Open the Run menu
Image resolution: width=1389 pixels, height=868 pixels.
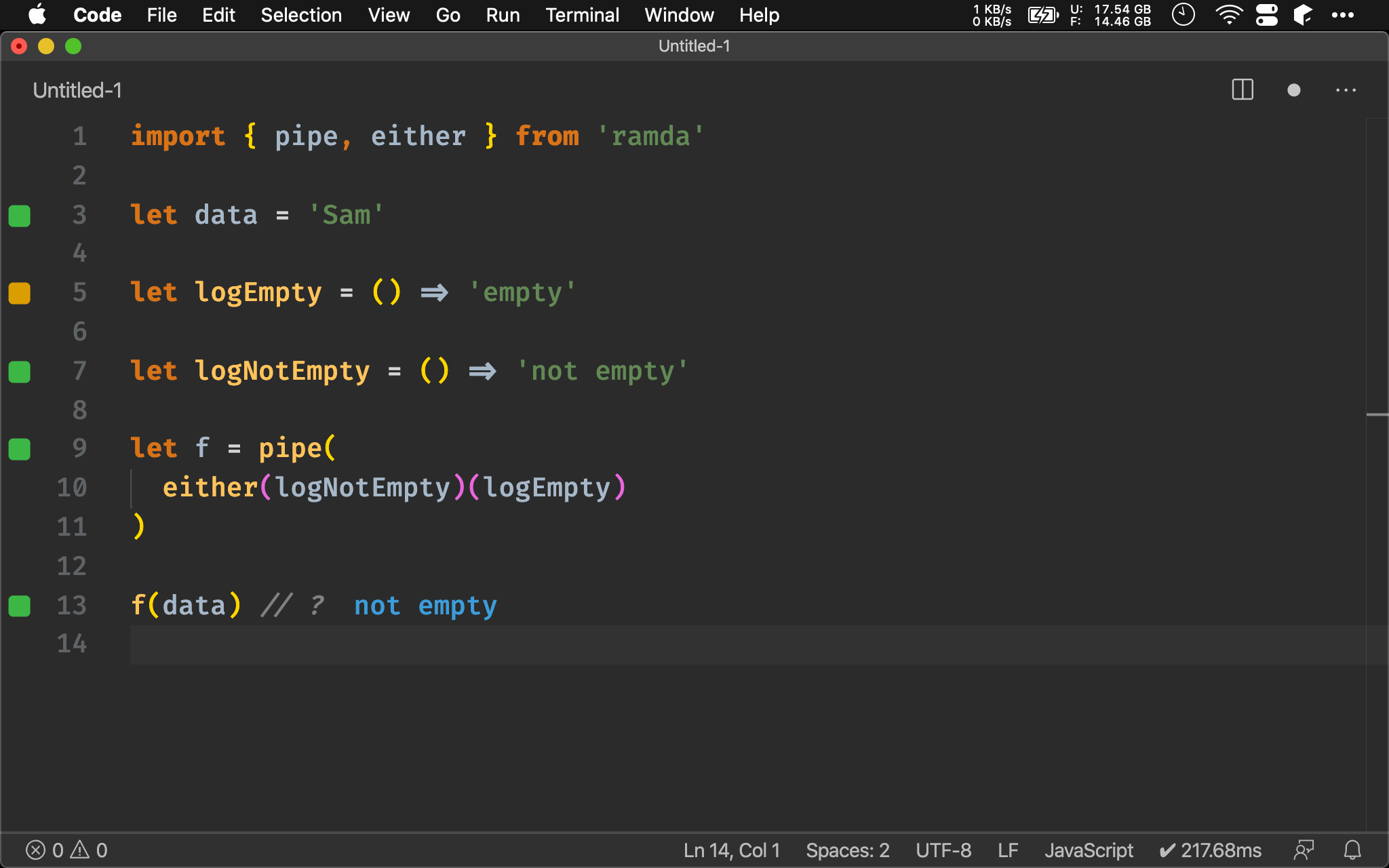[503, 15]
